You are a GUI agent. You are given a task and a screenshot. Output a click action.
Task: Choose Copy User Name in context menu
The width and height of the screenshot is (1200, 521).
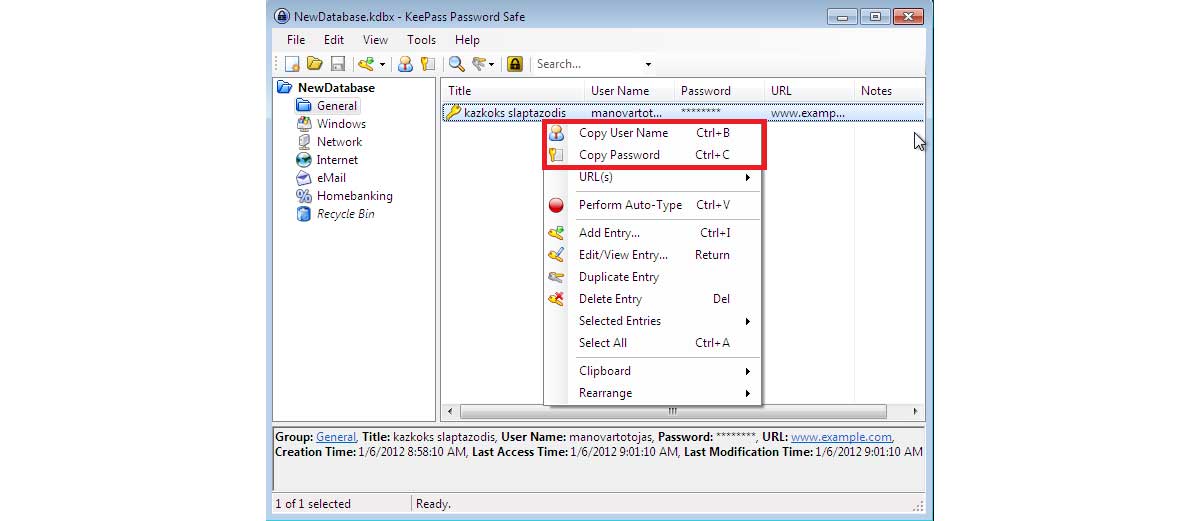[x=653, y=133]
